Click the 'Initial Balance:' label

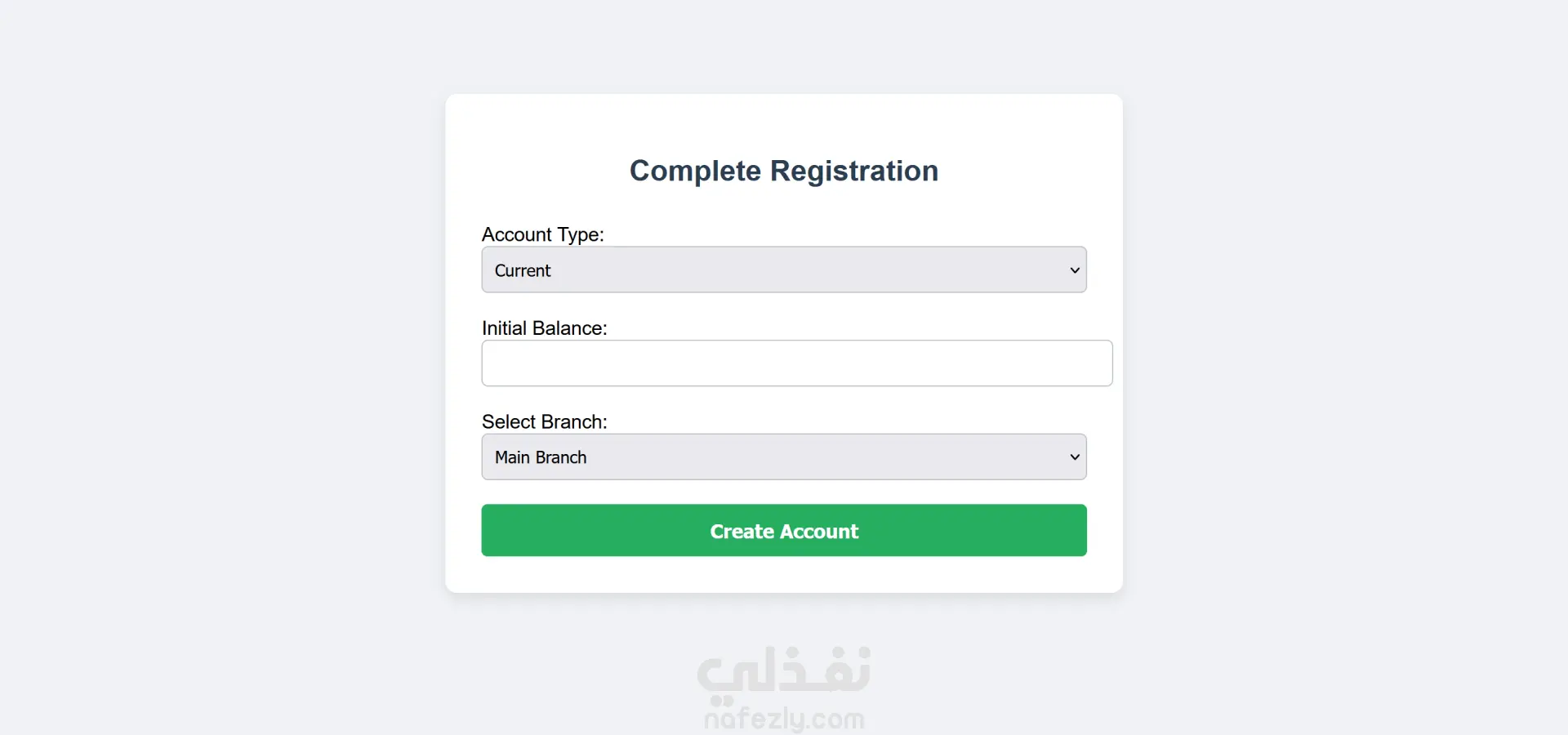pos(545,328)
